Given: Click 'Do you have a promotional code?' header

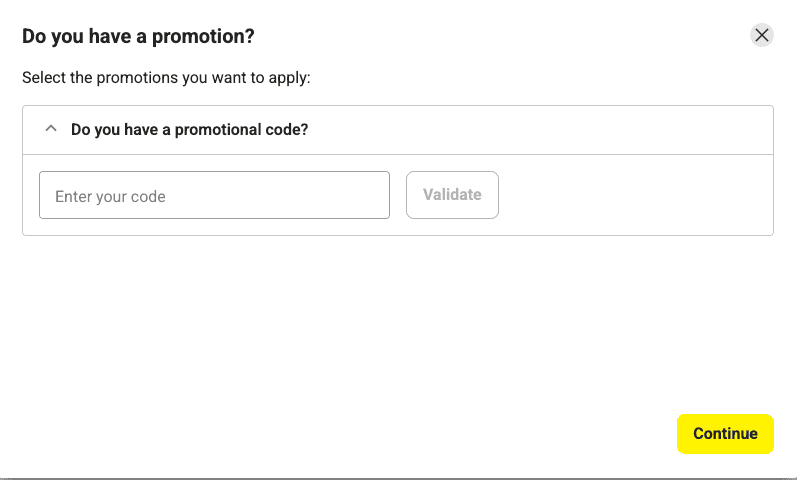Looking at the screenshot, I should pos(190,130).
